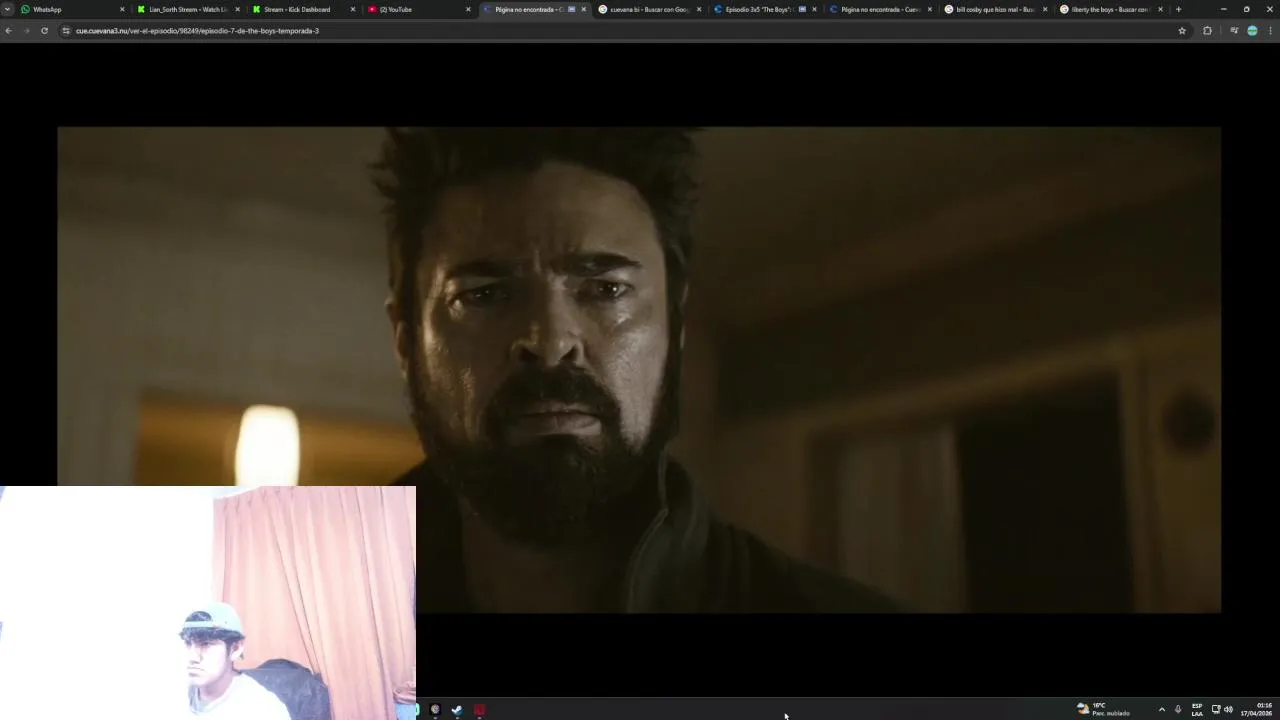This screenshot has width=1280, height=720.
Task: Go back to the previous page
Action: pos(8,31)
